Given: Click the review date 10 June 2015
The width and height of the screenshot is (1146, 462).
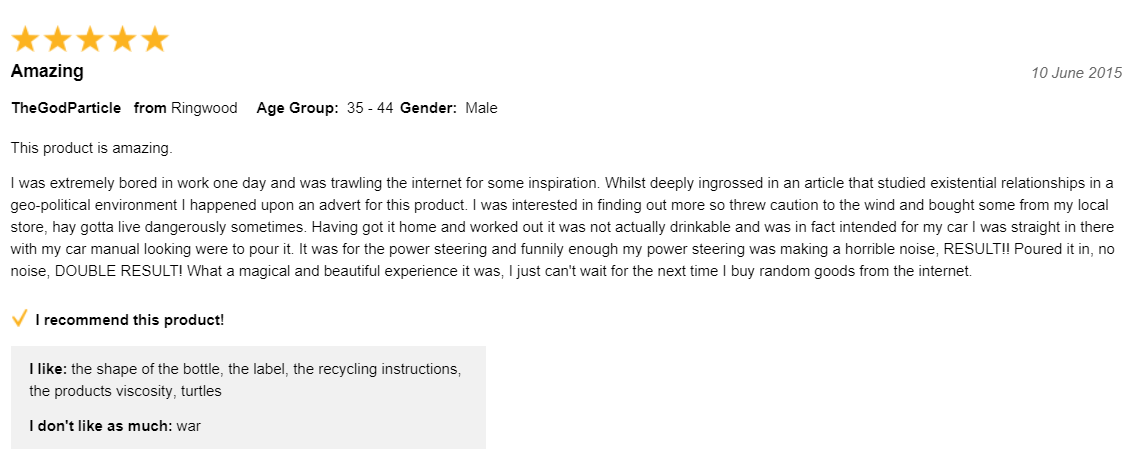Looking at the screenshot, I should pos(1077,73).
